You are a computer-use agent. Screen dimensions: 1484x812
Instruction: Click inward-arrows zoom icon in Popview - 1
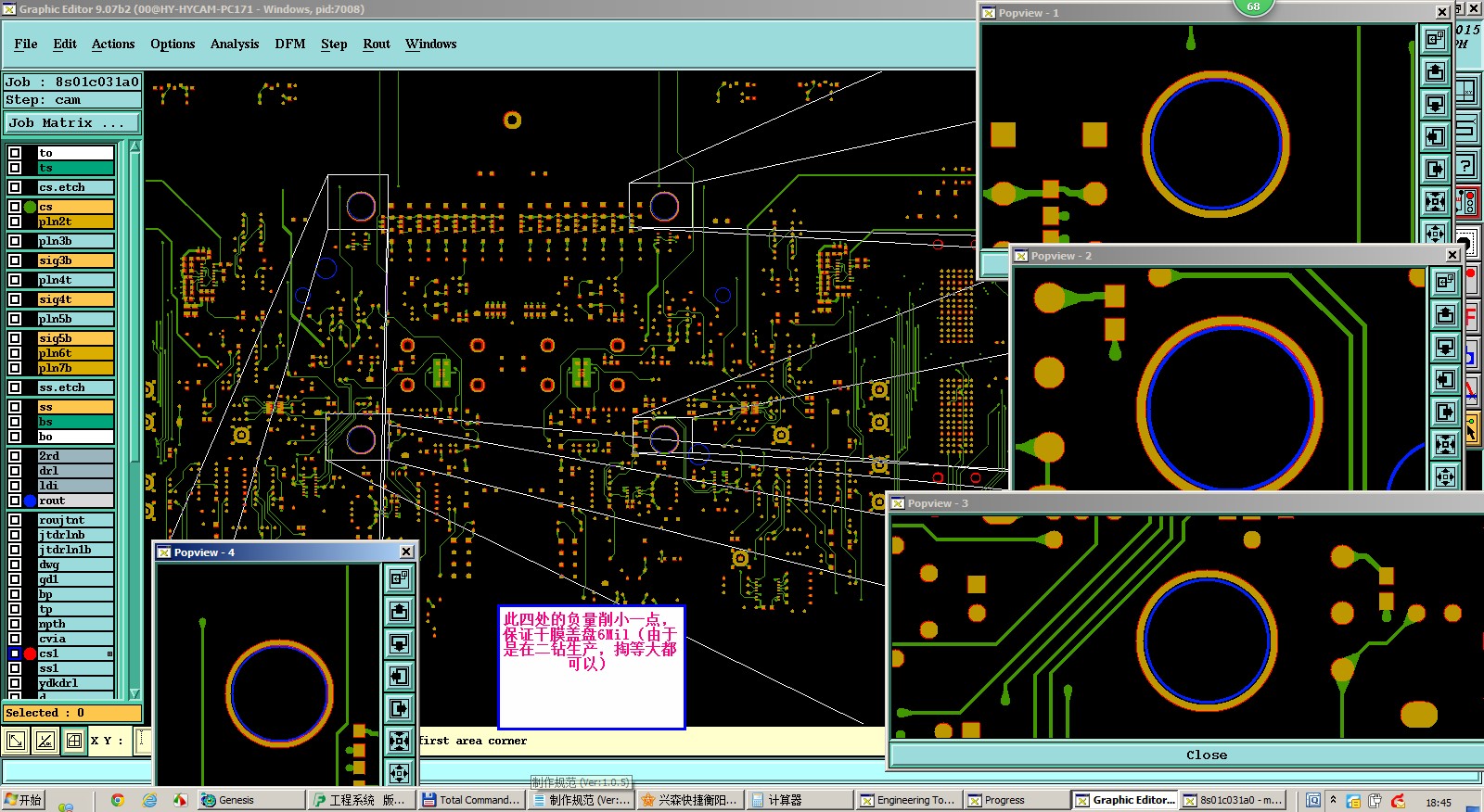point(1435,201)
